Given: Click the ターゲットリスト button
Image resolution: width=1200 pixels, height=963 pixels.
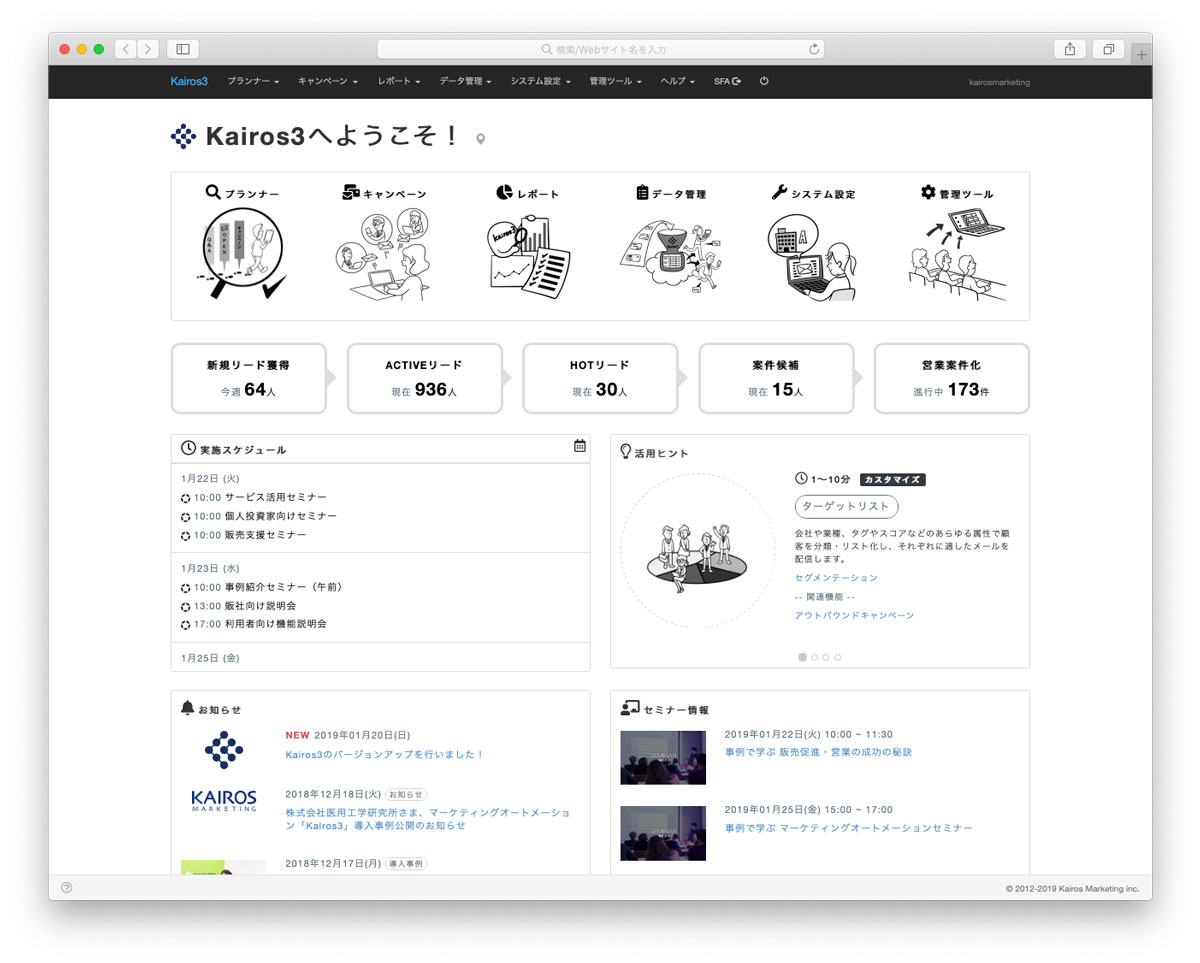Looking at the screenshot, I should 846,506.
